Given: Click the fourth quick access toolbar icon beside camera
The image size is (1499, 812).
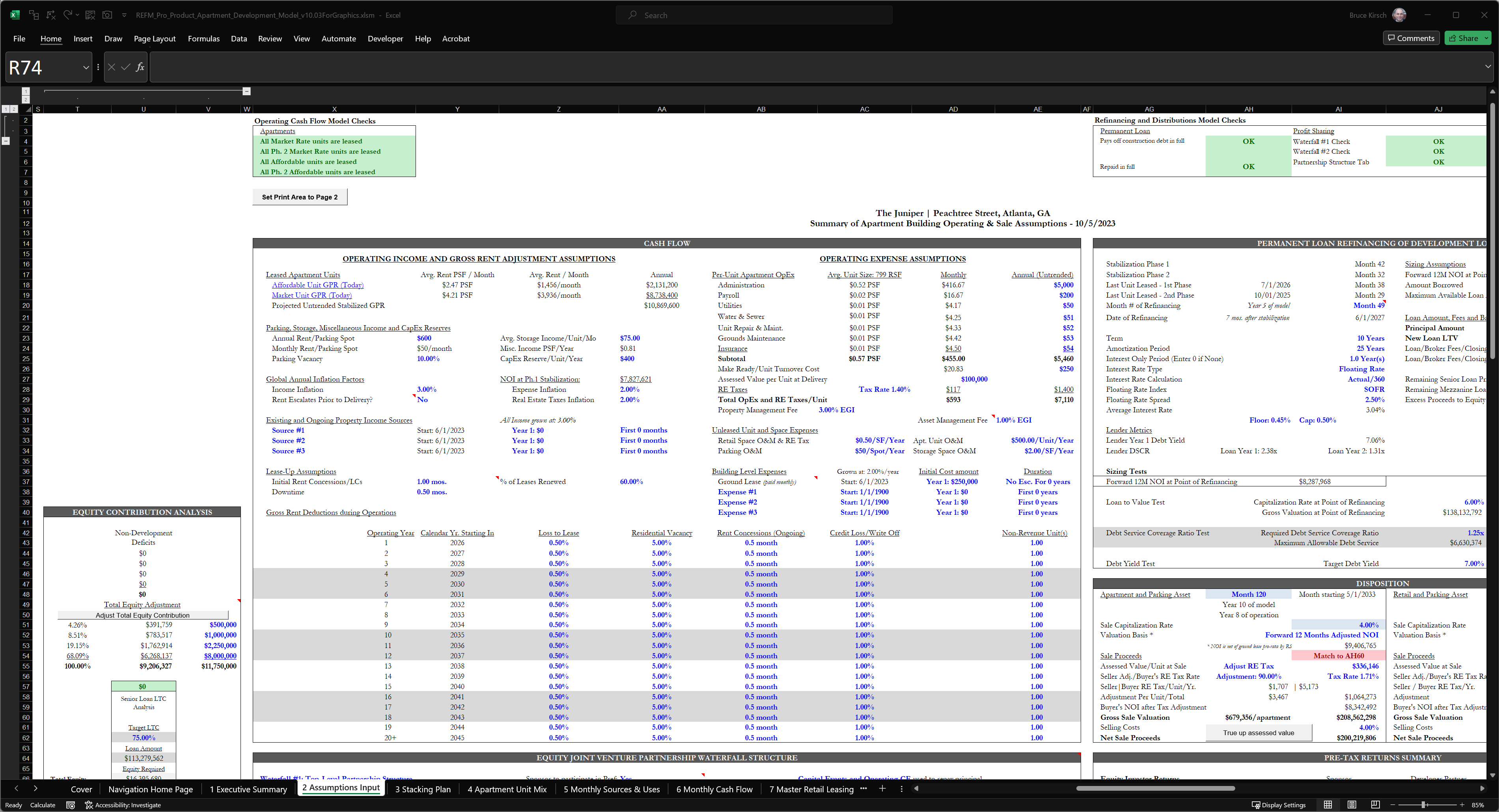Looking at the screenshot, I should [90, 15].
